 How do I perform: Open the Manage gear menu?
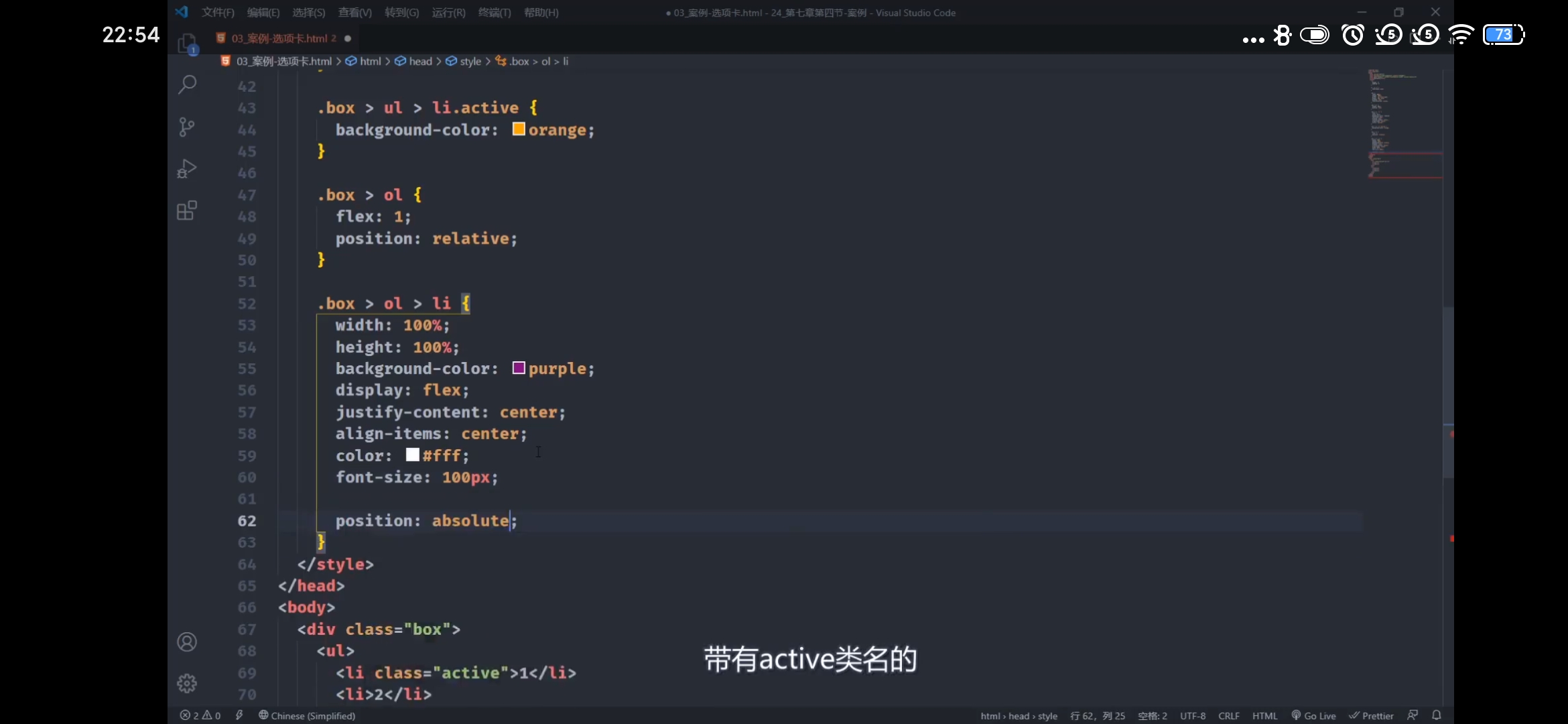click(x=187, y=683)
